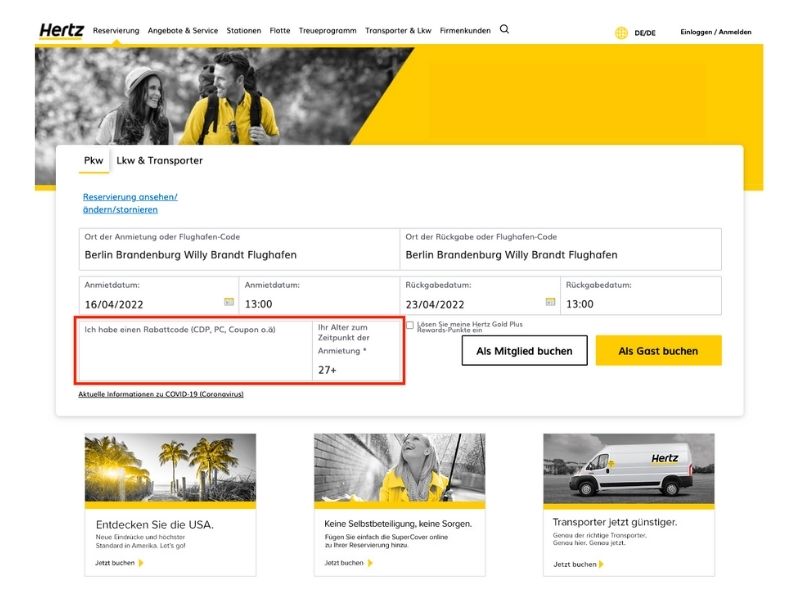Open the DE/DE language selector
Screen dimensions: 800x600
(x=645, y=33)
